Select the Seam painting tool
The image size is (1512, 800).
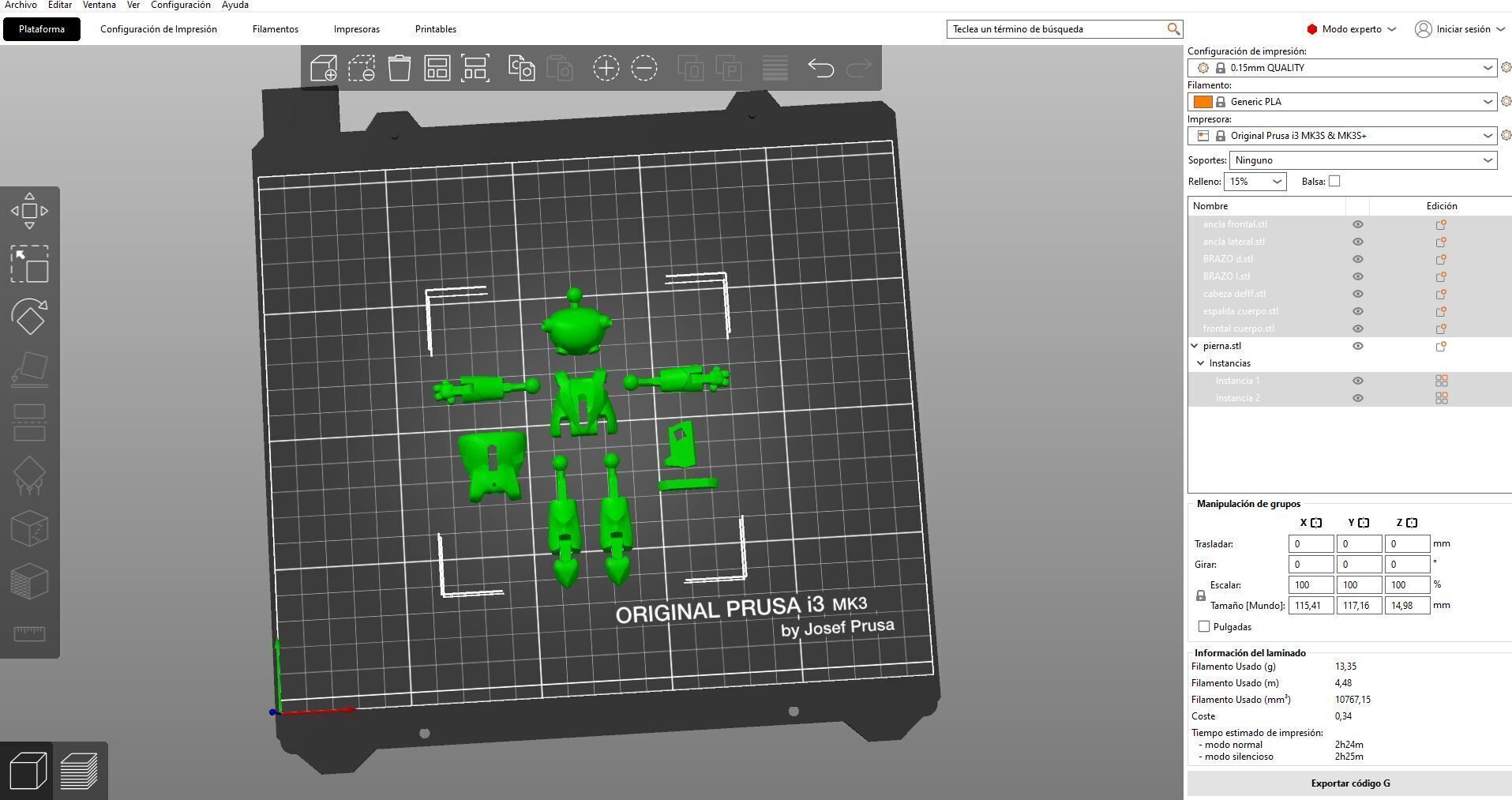pyautogui.click(x=29, y=528)
